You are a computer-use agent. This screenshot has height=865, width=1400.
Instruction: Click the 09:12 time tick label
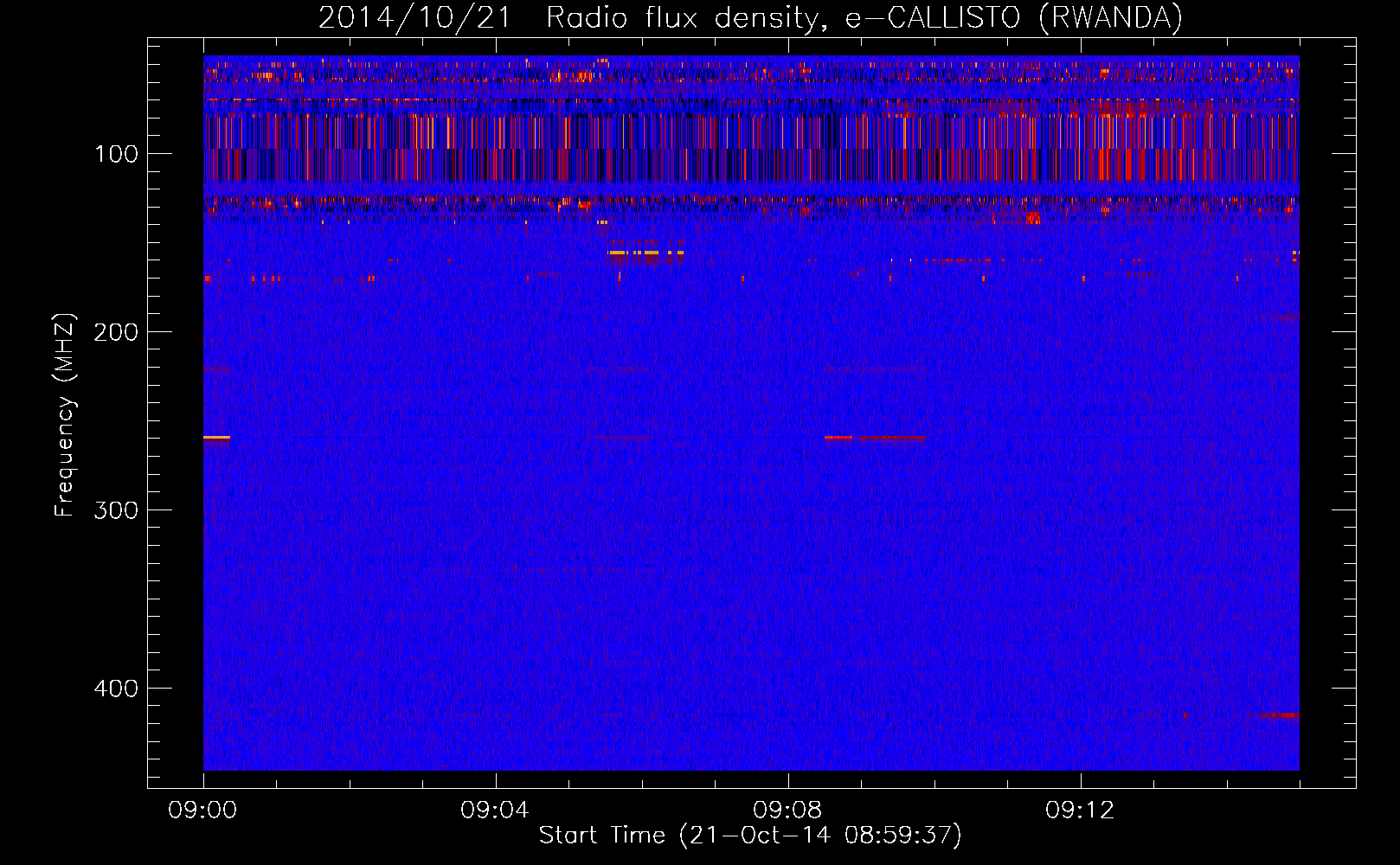(x=1080, y=811)
